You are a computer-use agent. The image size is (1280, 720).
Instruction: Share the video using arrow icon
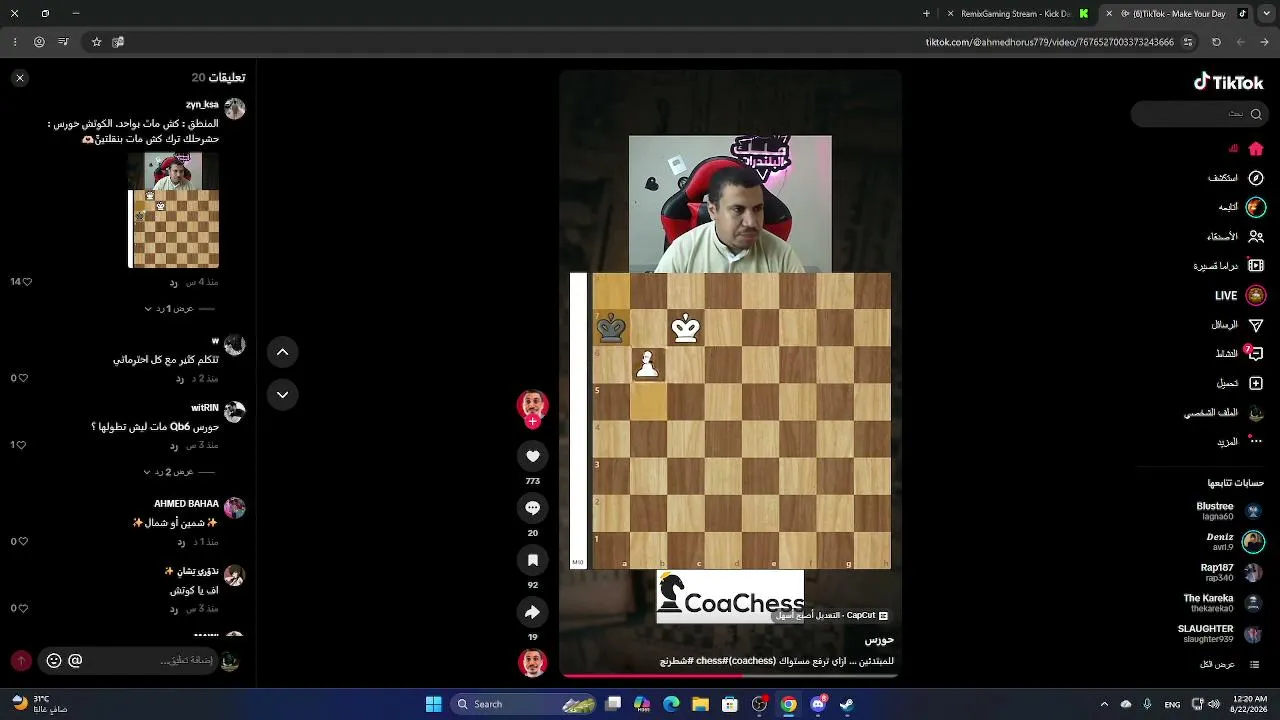coord(533,612)
